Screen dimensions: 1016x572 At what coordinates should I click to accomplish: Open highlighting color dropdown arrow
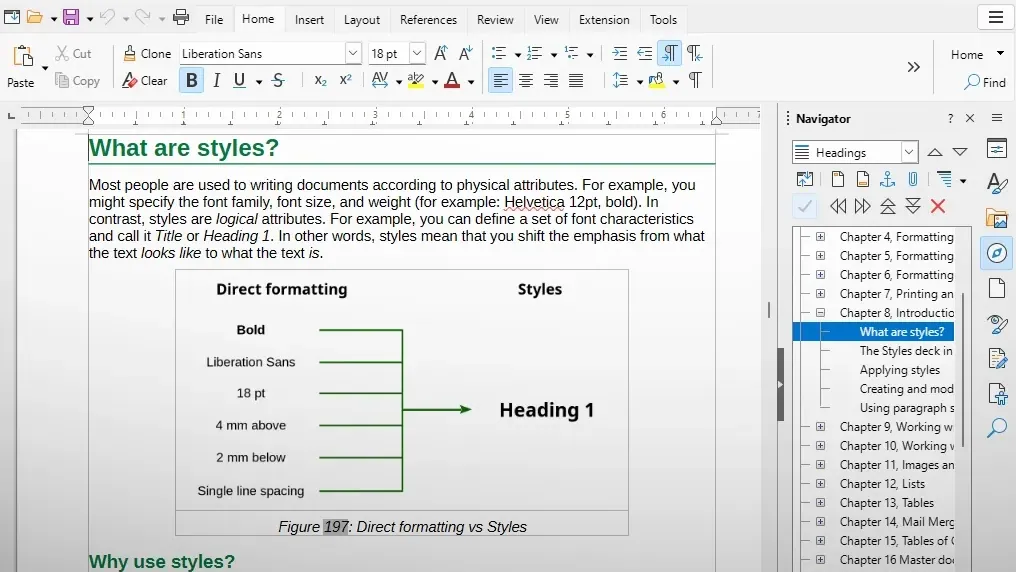435,82
